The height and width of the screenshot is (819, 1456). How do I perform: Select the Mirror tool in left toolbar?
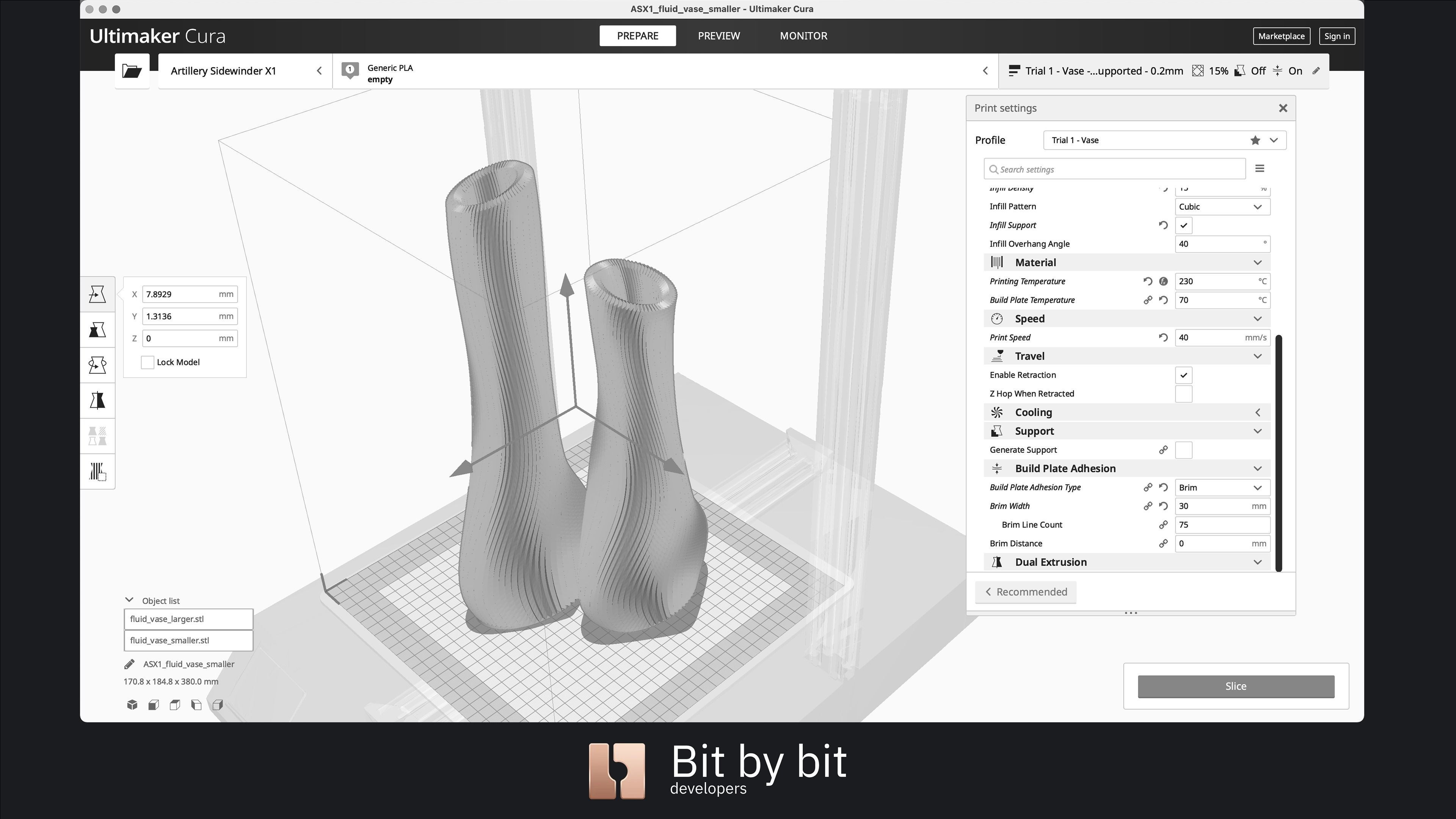[97, 401]
